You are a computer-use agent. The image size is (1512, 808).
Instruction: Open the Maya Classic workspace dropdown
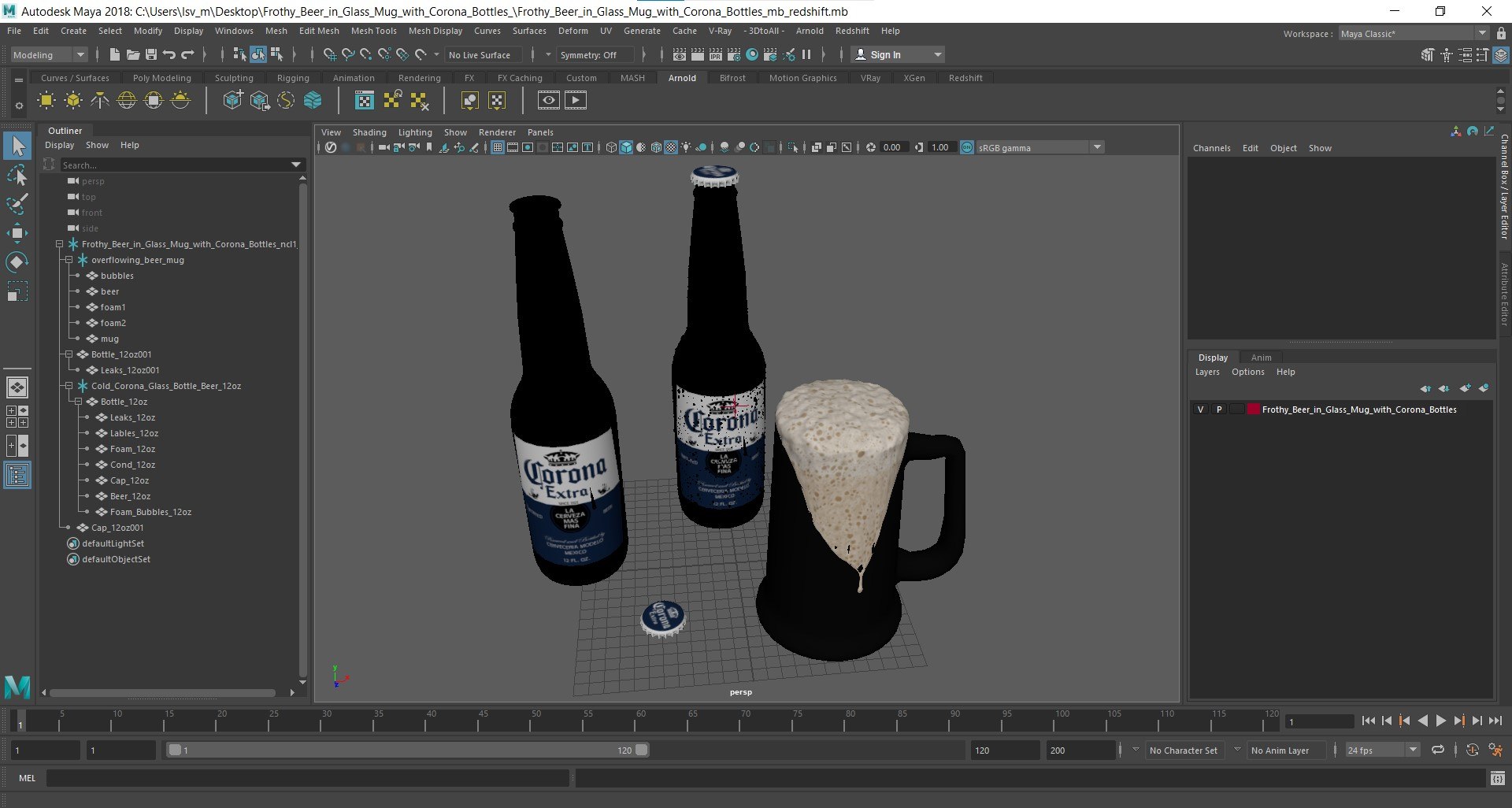(x=1414, y=34)
